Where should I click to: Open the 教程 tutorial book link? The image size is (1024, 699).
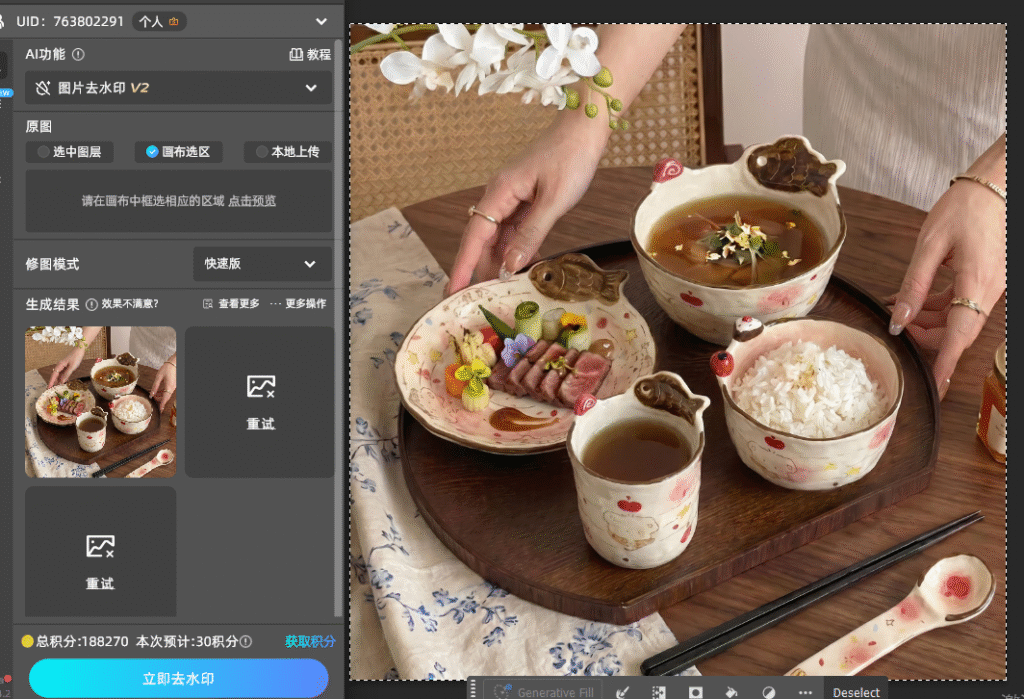(x=310, y=55)
